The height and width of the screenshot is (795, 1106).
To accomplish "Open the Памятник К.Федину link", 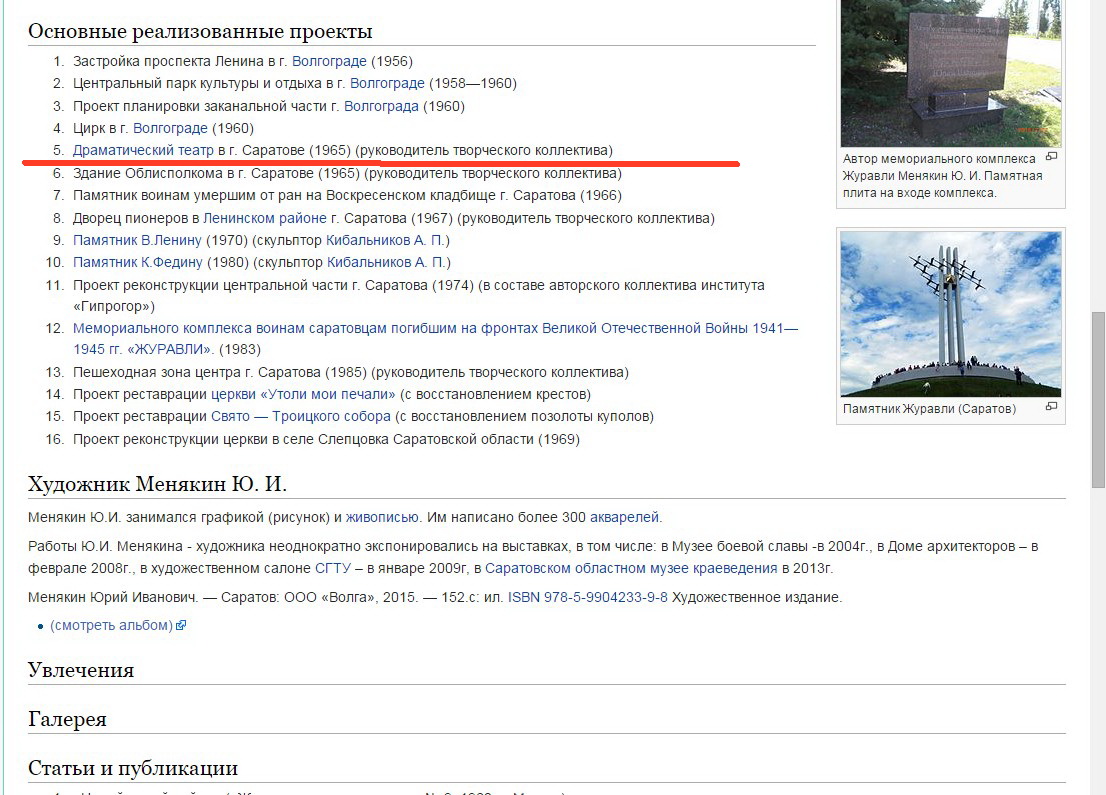I will point(138,262).
